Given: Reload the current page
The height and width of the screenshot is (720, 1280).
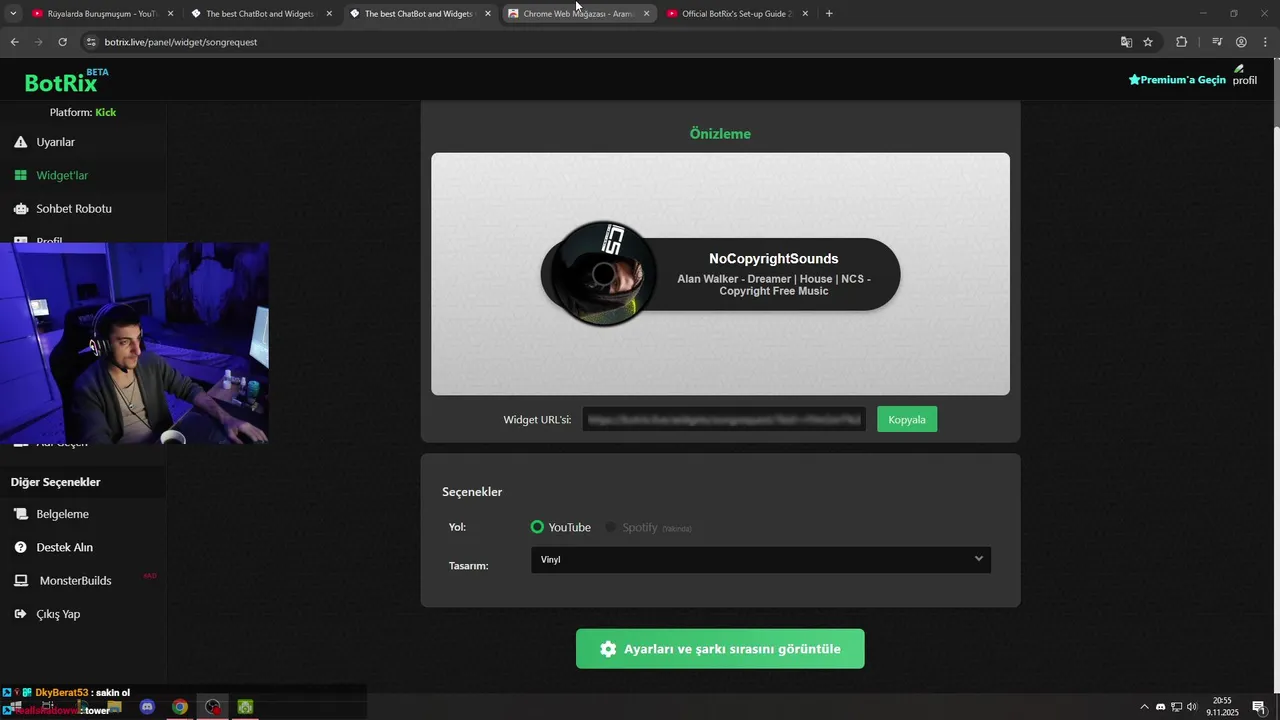Looking at the screenshot, I should [62, 42].
